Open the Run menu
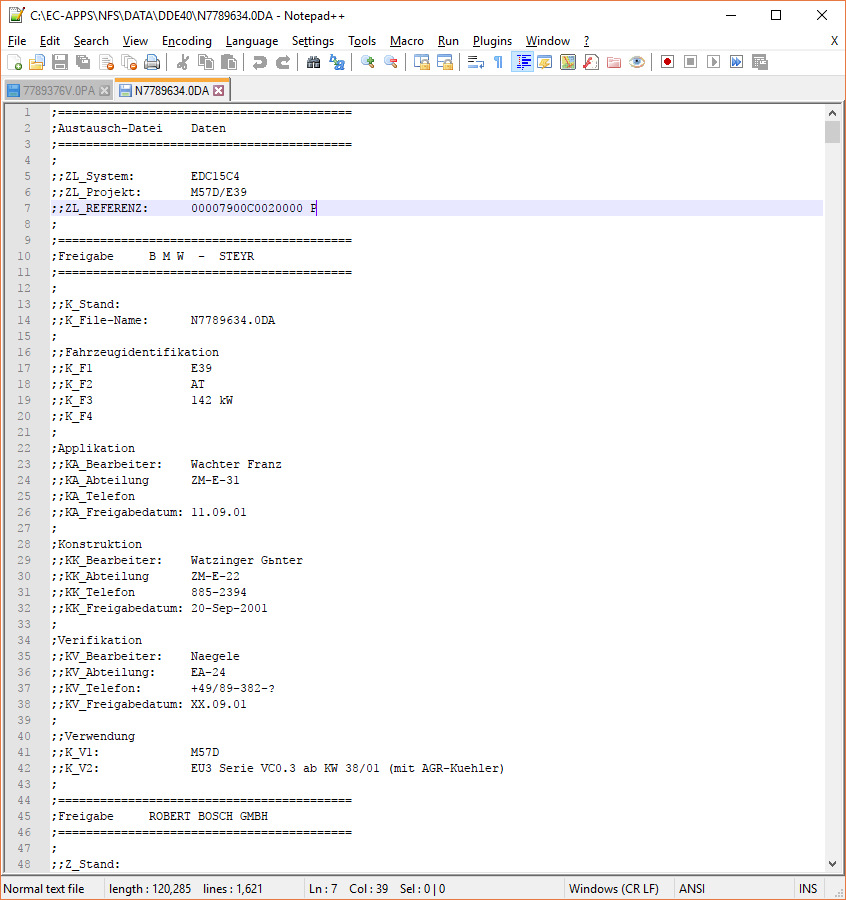Screen dimensions: 846x900 pyautogui.click(x=448, y=41)
